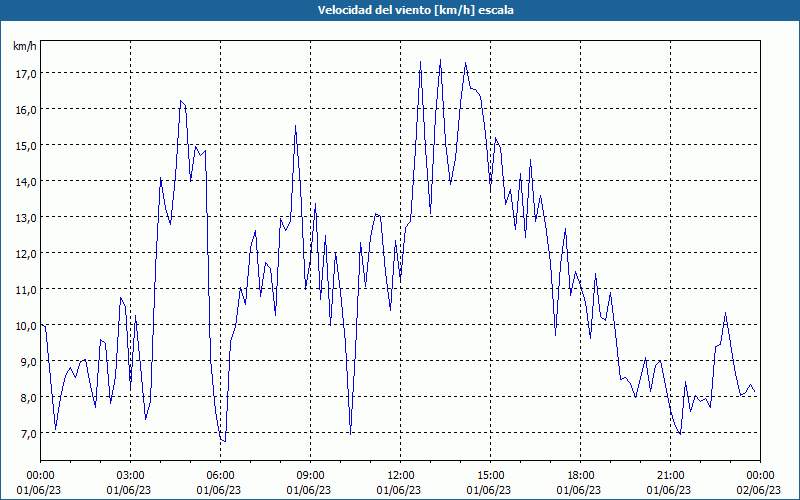
Task: Select the 7,0 y-axis label
Action: click(x=28, y=433)
